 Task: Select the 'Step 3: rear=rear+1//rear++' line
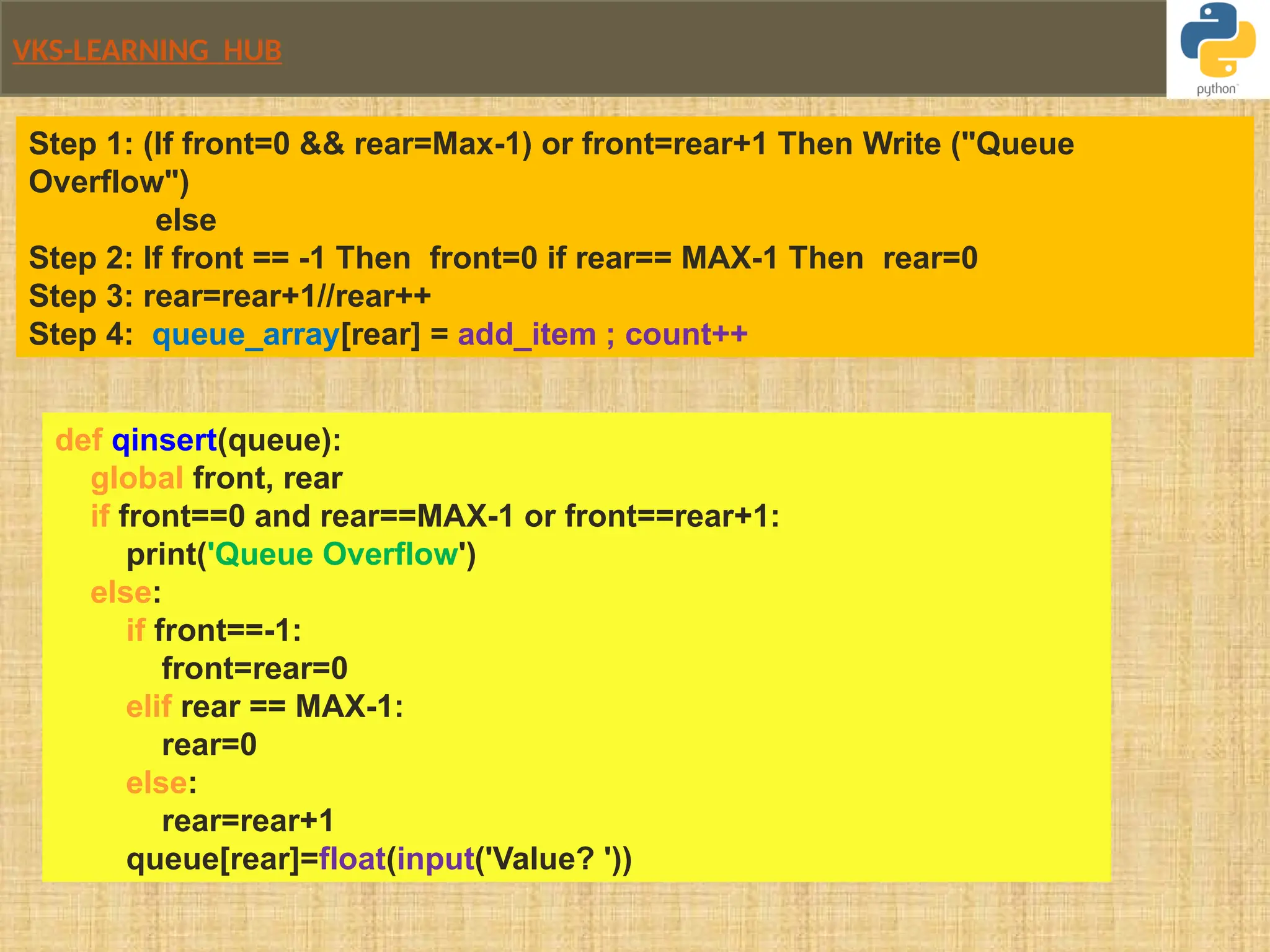(229, 296)
